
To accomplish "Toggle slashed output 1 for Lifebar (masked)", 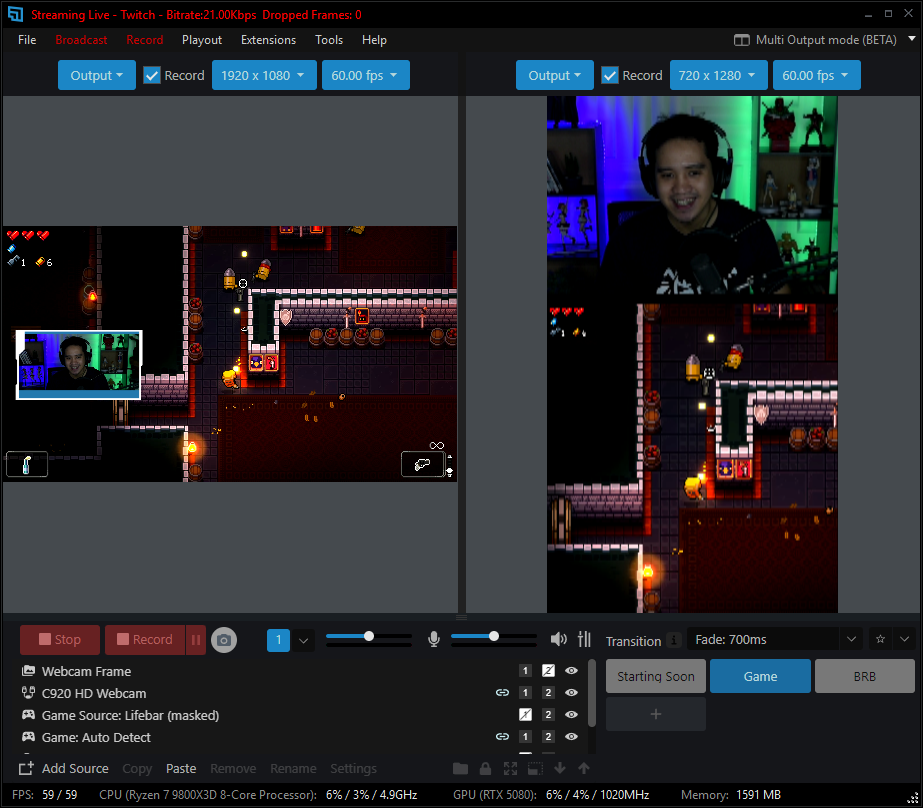I will (525, 715).
